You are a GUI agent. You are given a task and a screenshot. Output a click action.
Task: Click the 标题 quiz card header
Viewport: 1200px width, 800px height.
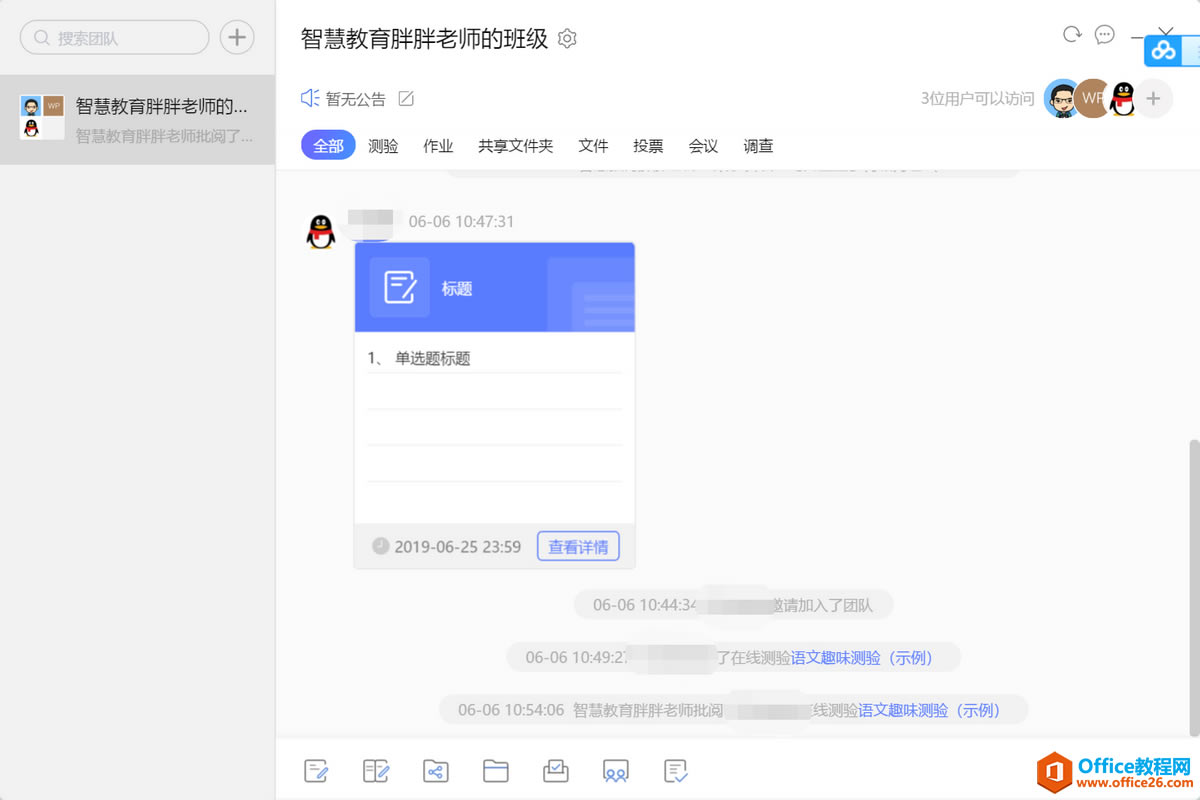494,287
